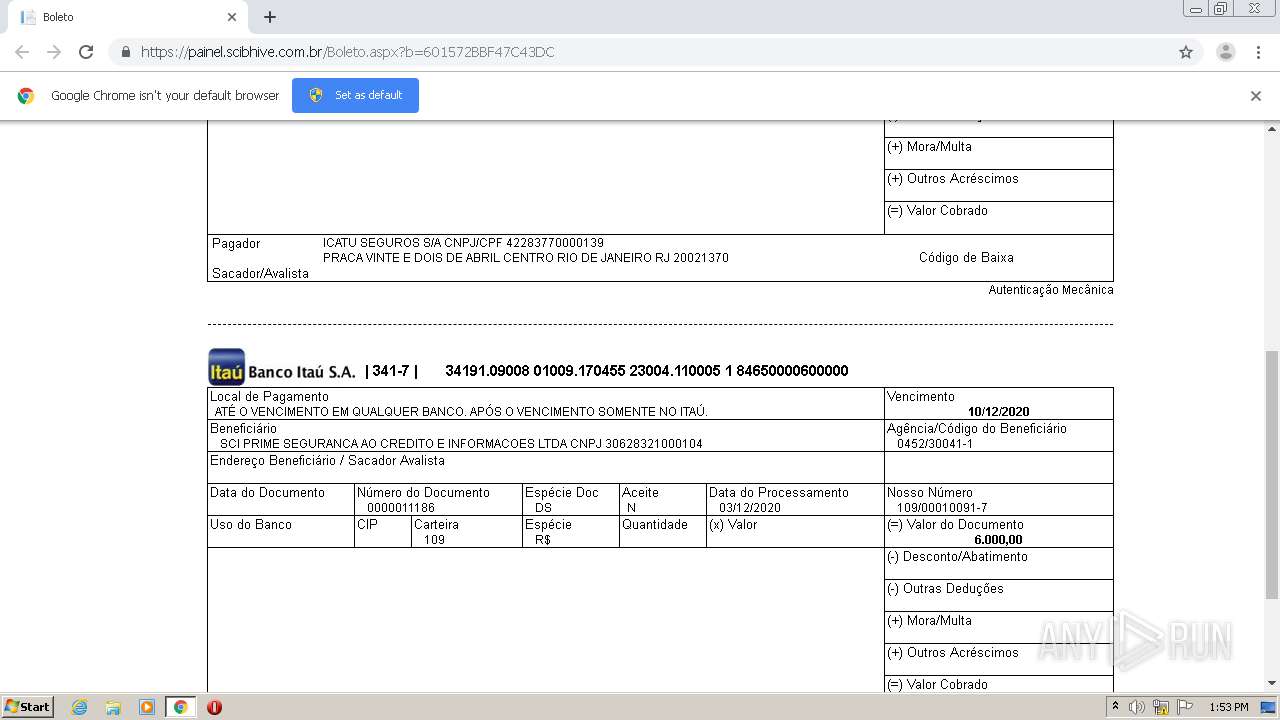1280x720 pixels.
Task: Click the scrollbar up arrow
Action: pos(1272,129)
